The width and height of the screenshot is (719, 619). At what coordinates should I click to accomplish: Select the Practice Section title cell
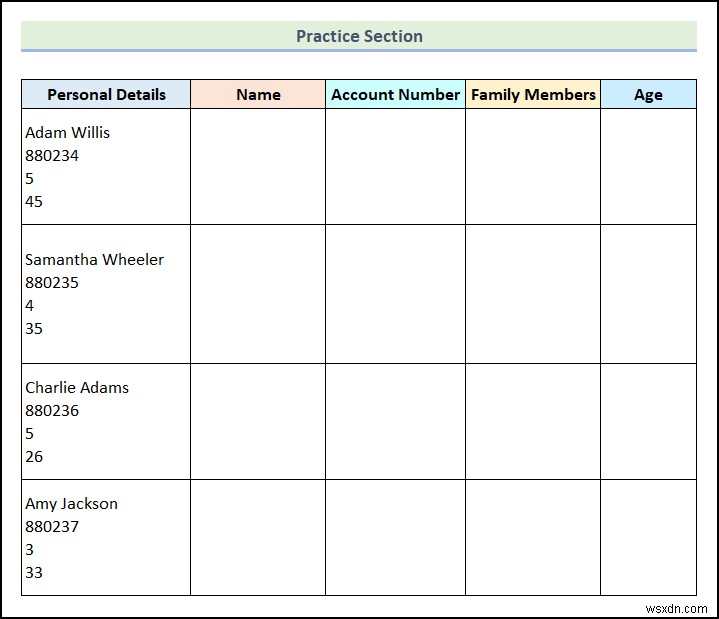coord(359,36)
